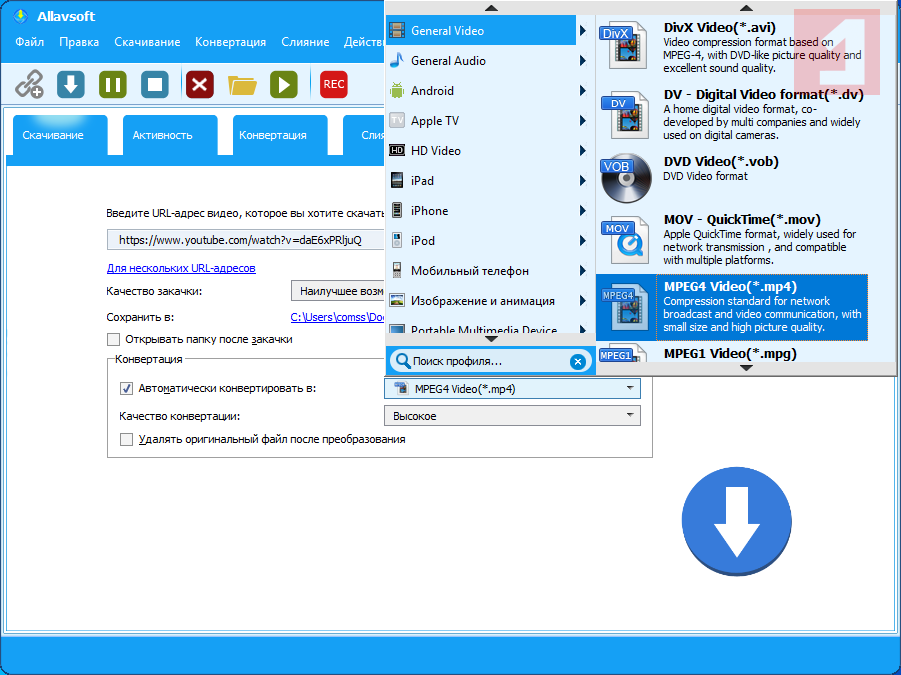Switch to the Скачивание tab

coord(60,135)
